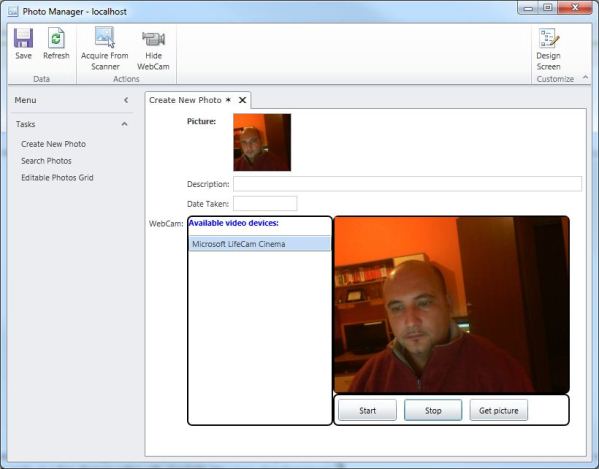Screen dimensions: 599x469
Task: Click the Hide WebCam camera icon
Action: point(153,39)
